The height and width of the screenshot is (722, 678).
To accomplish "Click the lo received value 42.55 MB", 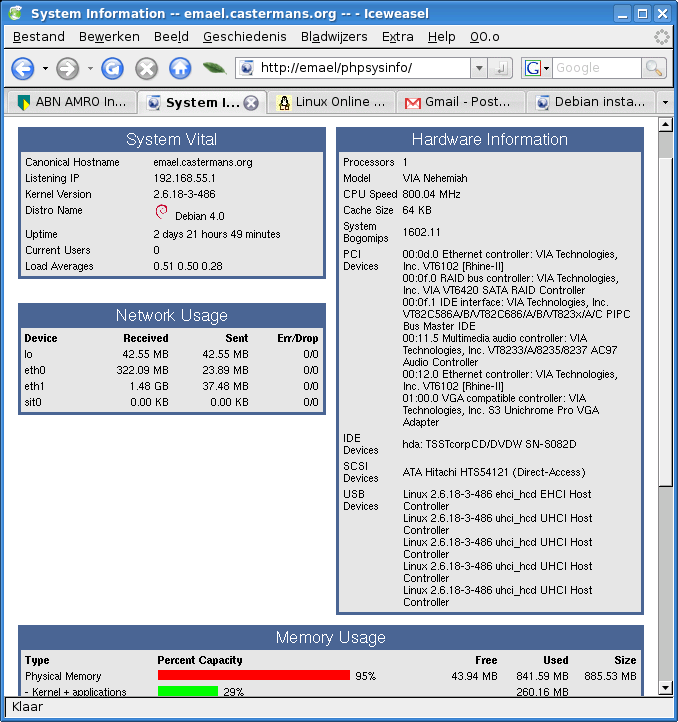I will (146, 354).
